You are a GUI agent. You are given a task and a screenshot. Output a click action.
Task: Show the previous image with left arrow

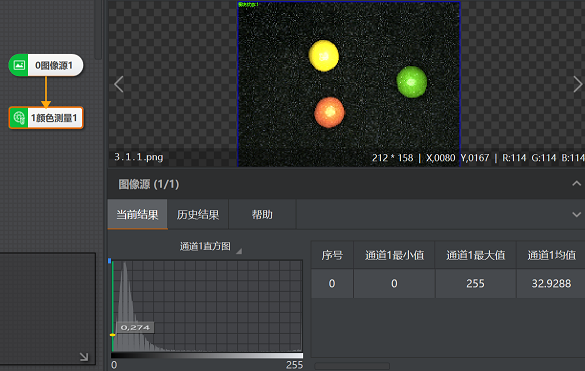coord(119,84)
